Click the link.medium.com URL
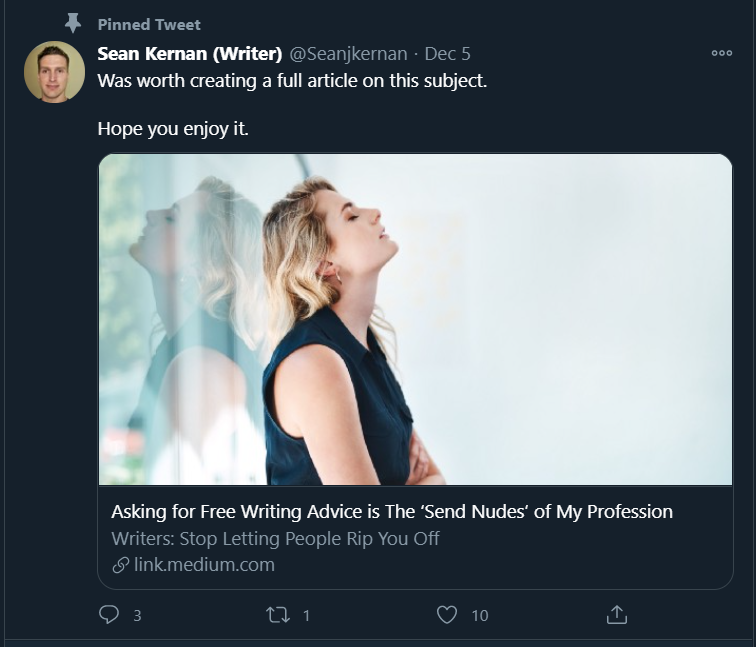The width and height of the screenshot is (756, 647). (204, 565)
